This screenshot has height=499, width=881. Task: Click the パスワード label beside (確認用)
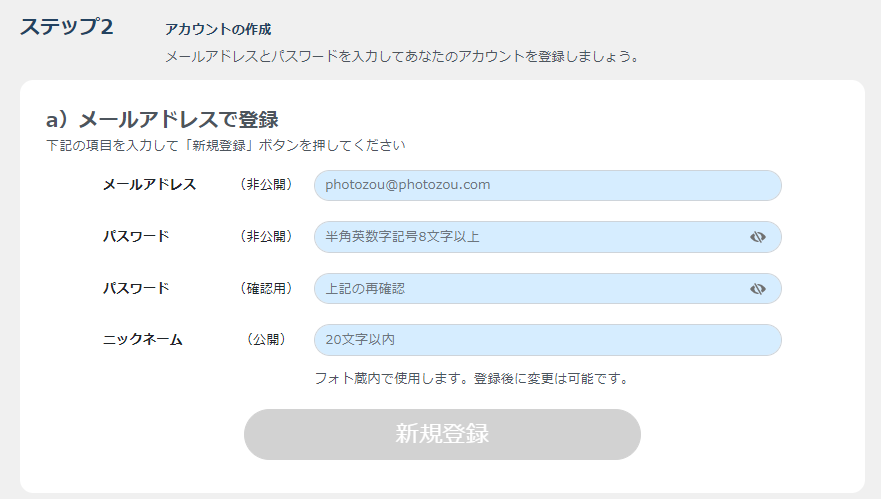pyautogui.click(x=136, y=288)
